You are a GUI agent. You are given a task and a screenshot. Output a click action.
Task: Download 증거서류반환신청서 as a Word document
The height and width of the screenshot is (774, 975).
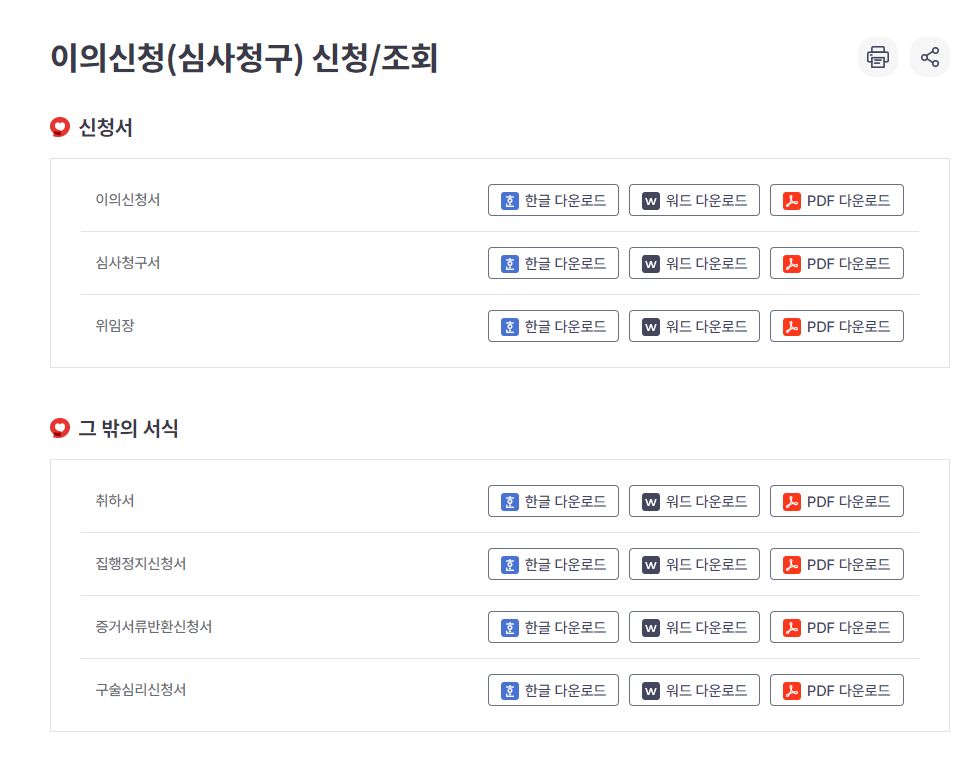point(694,627)
